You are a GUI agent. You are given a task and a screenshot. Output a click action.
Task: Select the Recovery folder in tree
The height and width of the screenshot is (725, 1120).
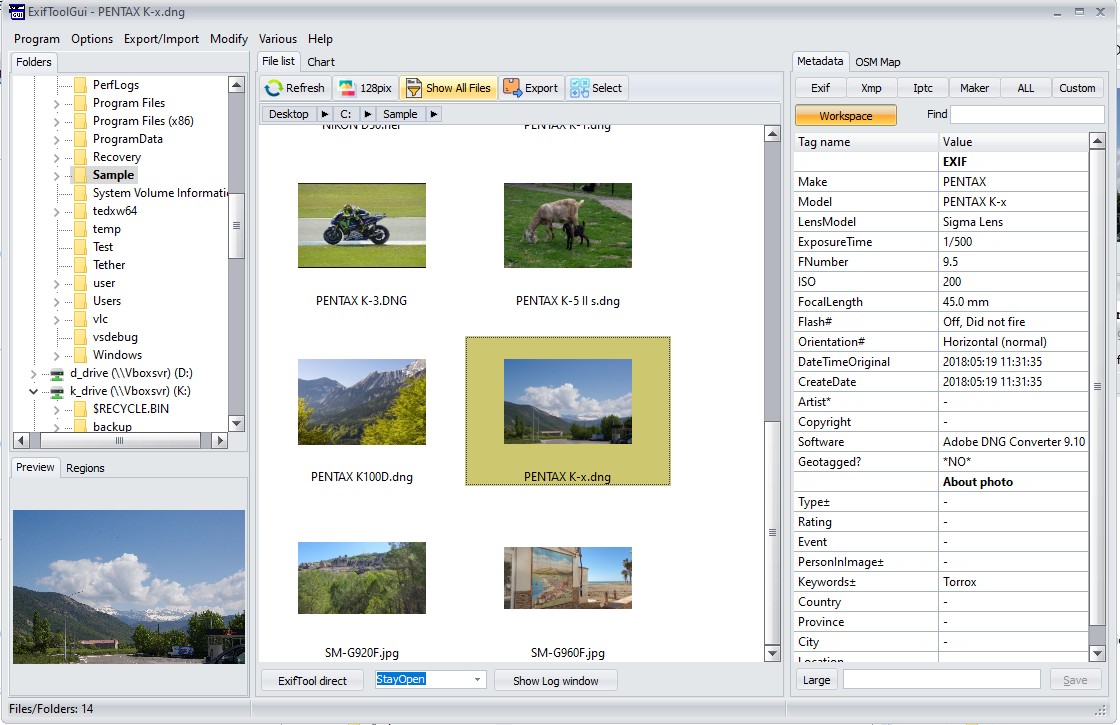pyautogui.click(x=116, y=157)
